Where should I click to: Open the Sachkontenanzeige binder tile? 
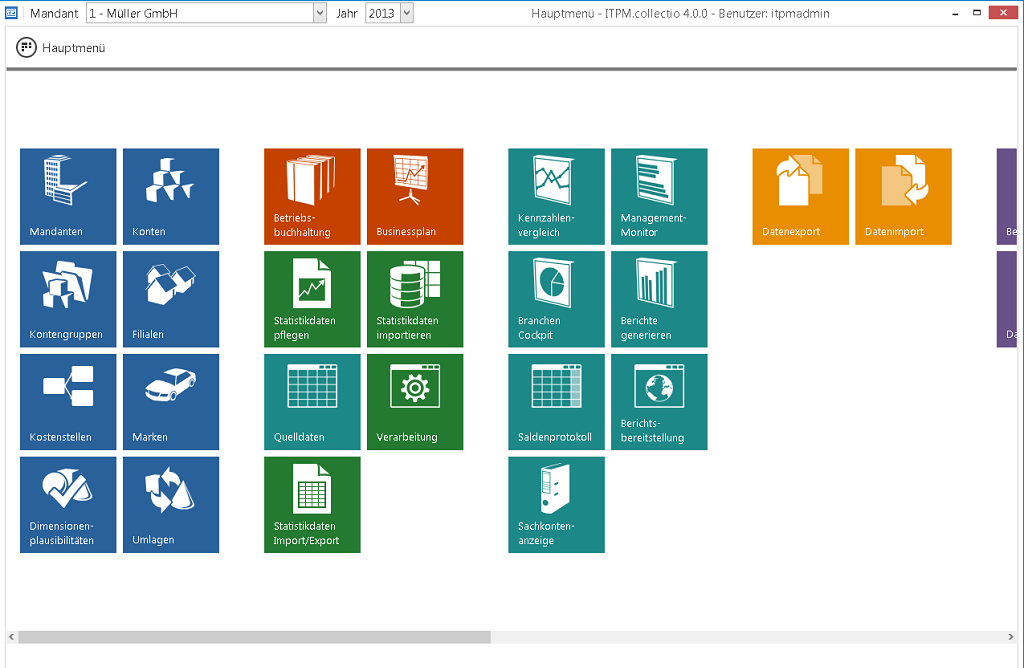(x=556, y=505)
